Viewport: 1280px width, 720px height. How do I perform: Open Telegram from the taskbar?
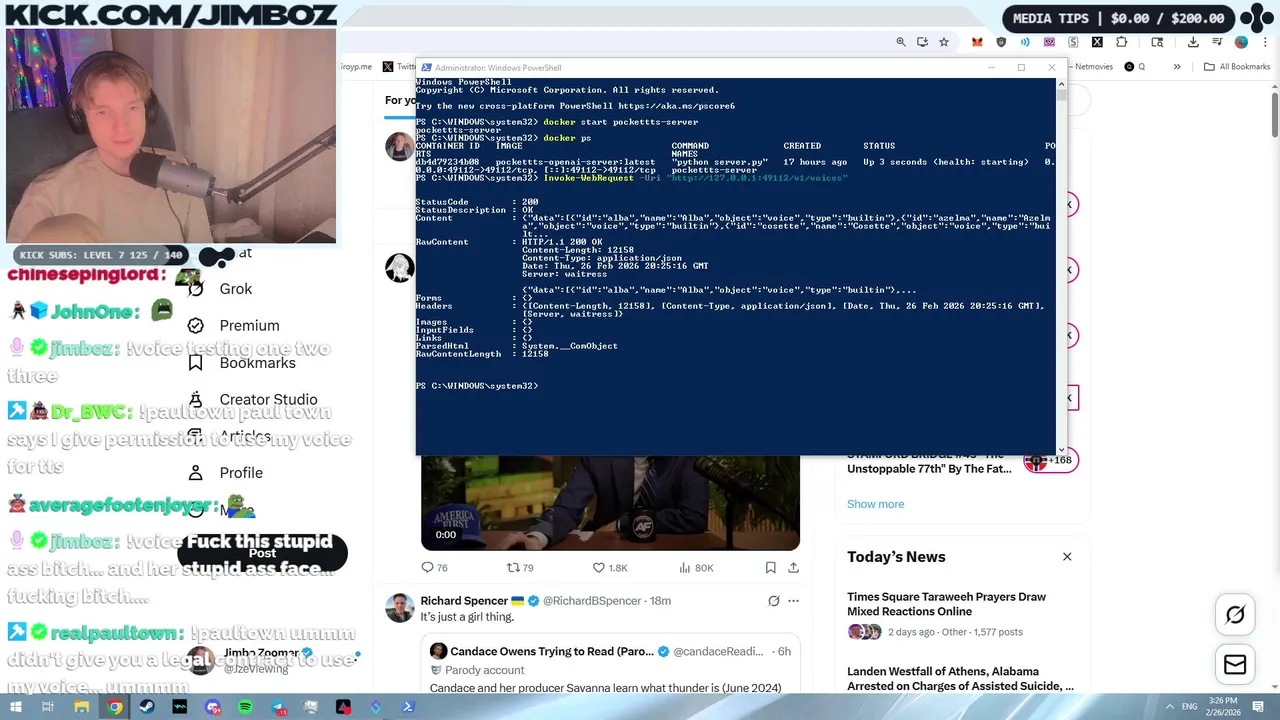pyautogui.click(x=278, y=707)
